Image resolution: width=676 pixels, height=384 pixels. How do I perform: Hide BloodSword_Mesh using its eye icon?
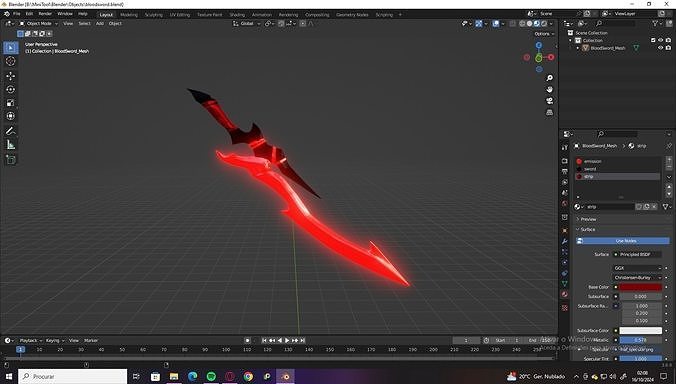point(660,48)
